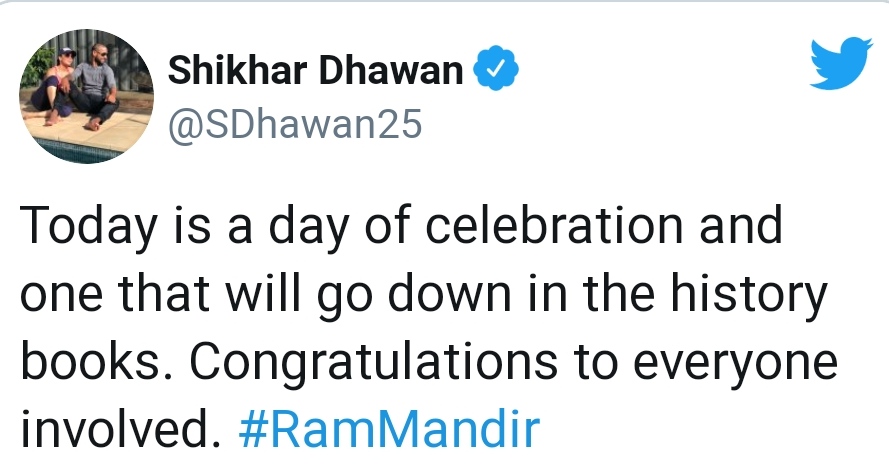The height and width of the screenshot is (469, 889).
Task: Click the word 'books.' in the tweet
Action: [x=91, y=361]
